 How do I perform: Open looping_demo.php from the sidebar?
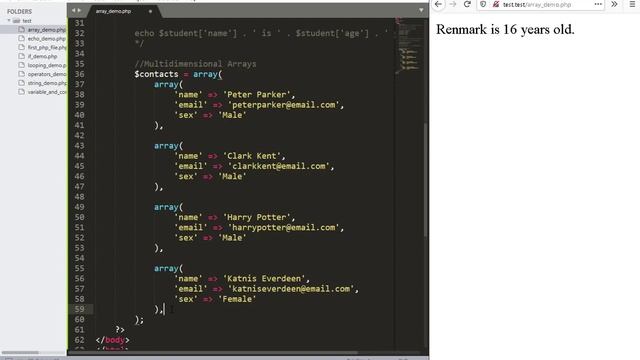47,65
